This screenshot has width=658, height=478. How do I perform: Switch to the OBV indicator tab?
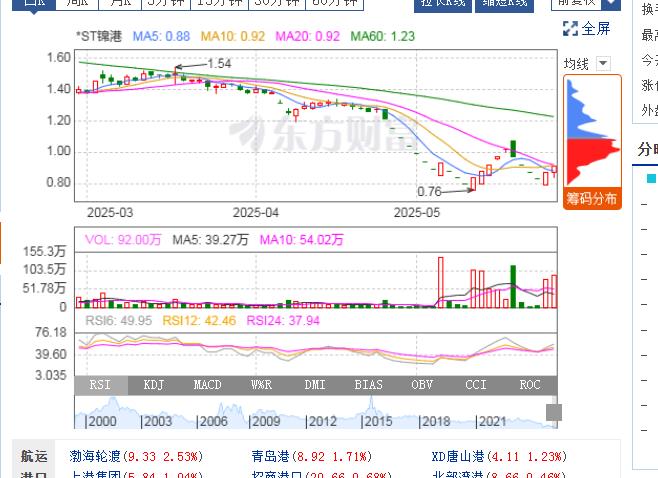(x=422, y=385)
